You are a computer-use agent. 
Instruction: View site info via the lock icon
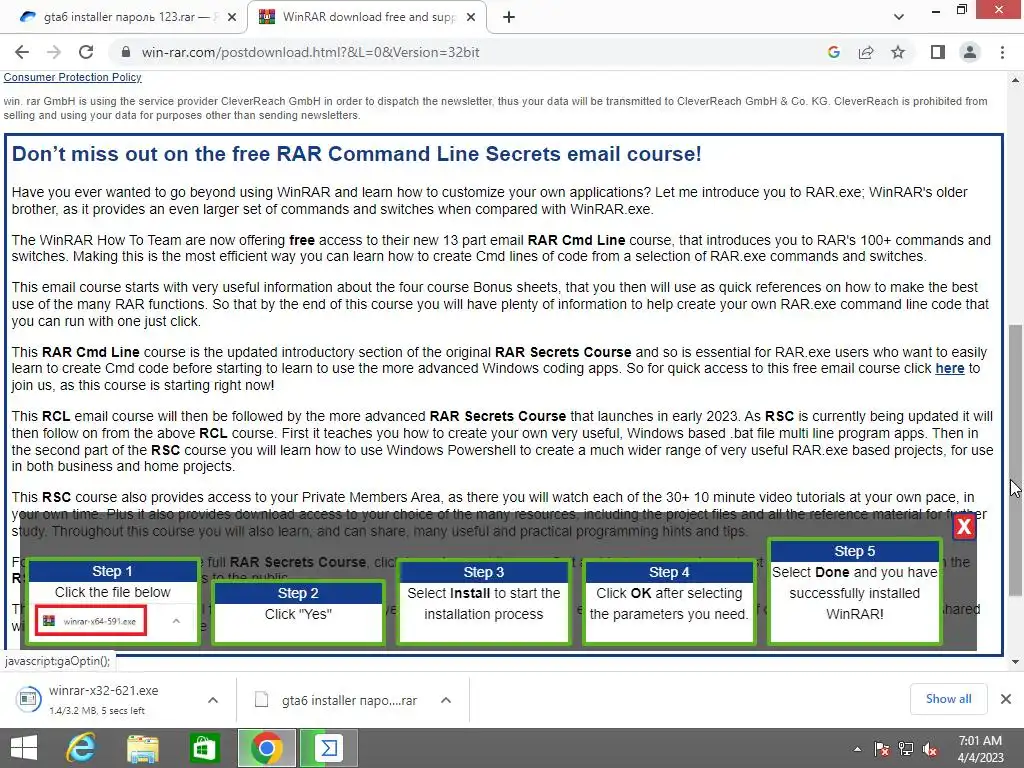click(x=126, y=52)
